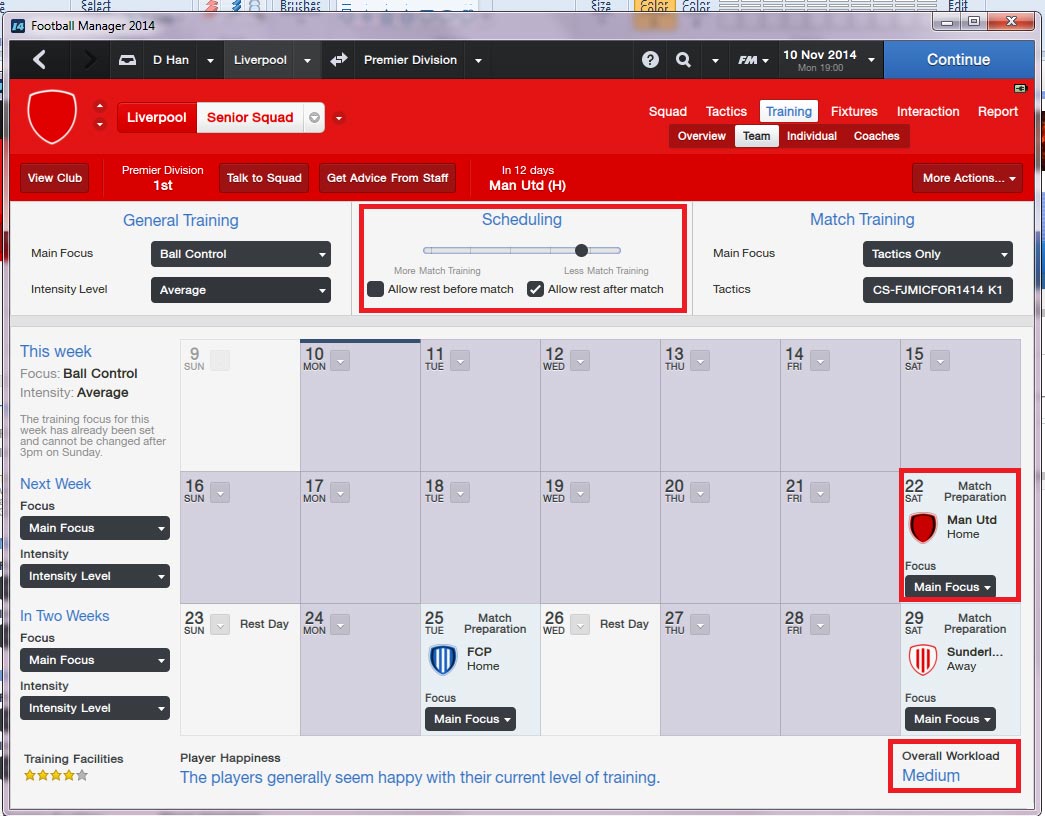Viewport: 1045px width, 816px height.
Task: Toggle the 9 Sun day checkbox
Action: [x=220, y=361]
